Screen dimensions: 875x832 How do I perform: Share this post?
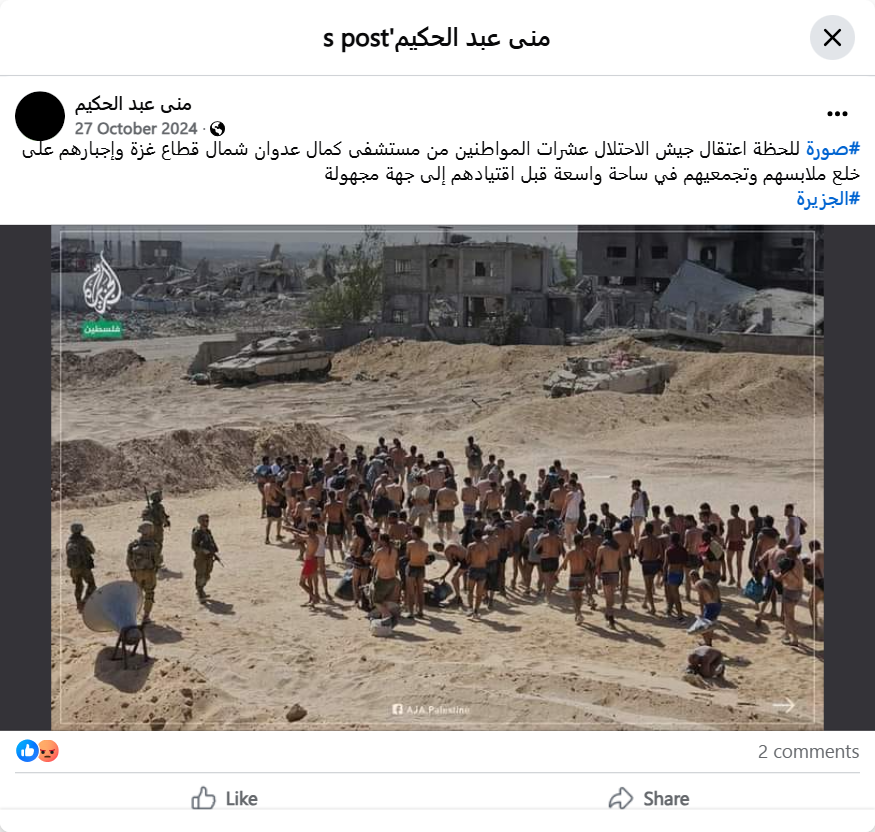pyautogui.click(x=648, y=799)
